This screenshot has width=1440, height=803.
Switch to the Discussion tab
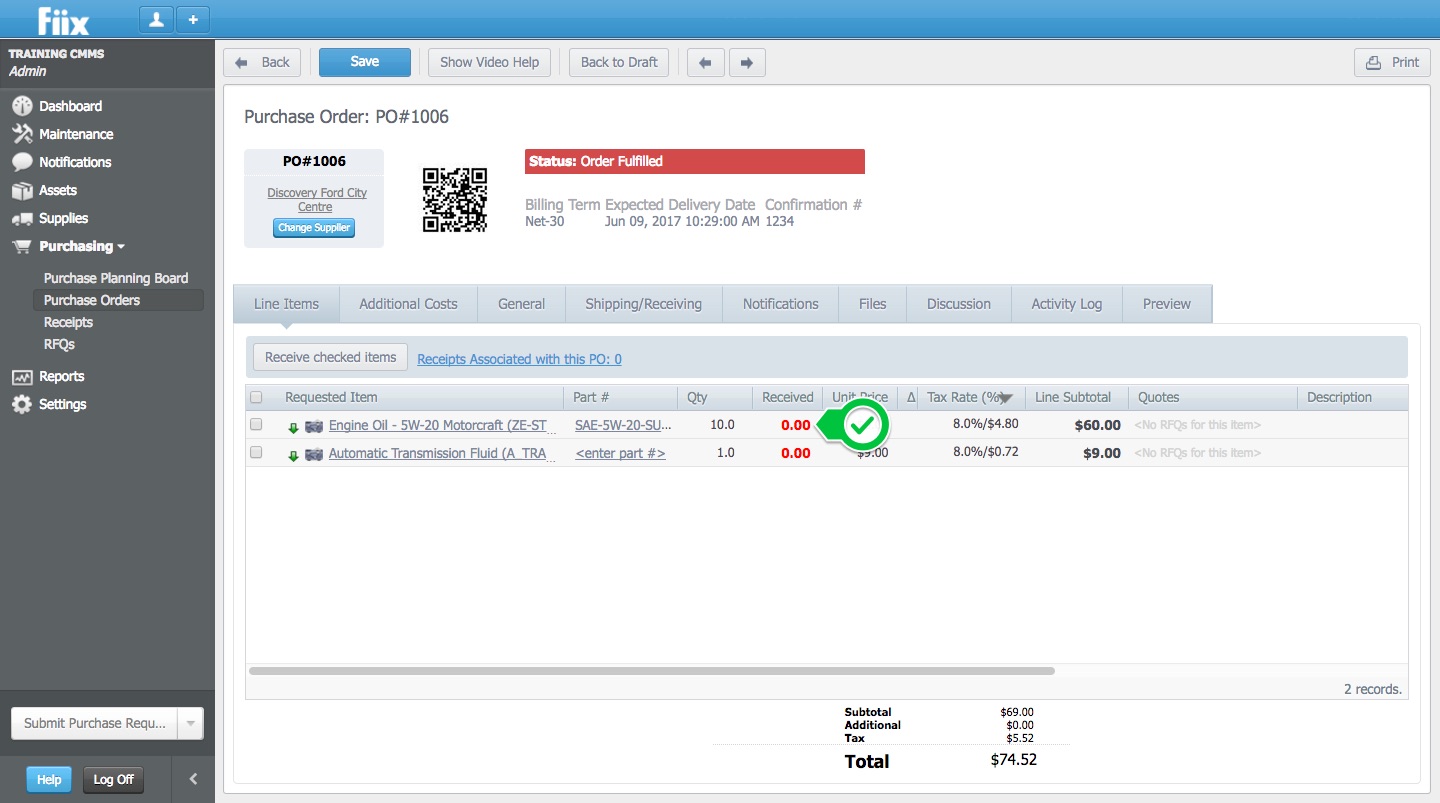[x=958, y=304]
